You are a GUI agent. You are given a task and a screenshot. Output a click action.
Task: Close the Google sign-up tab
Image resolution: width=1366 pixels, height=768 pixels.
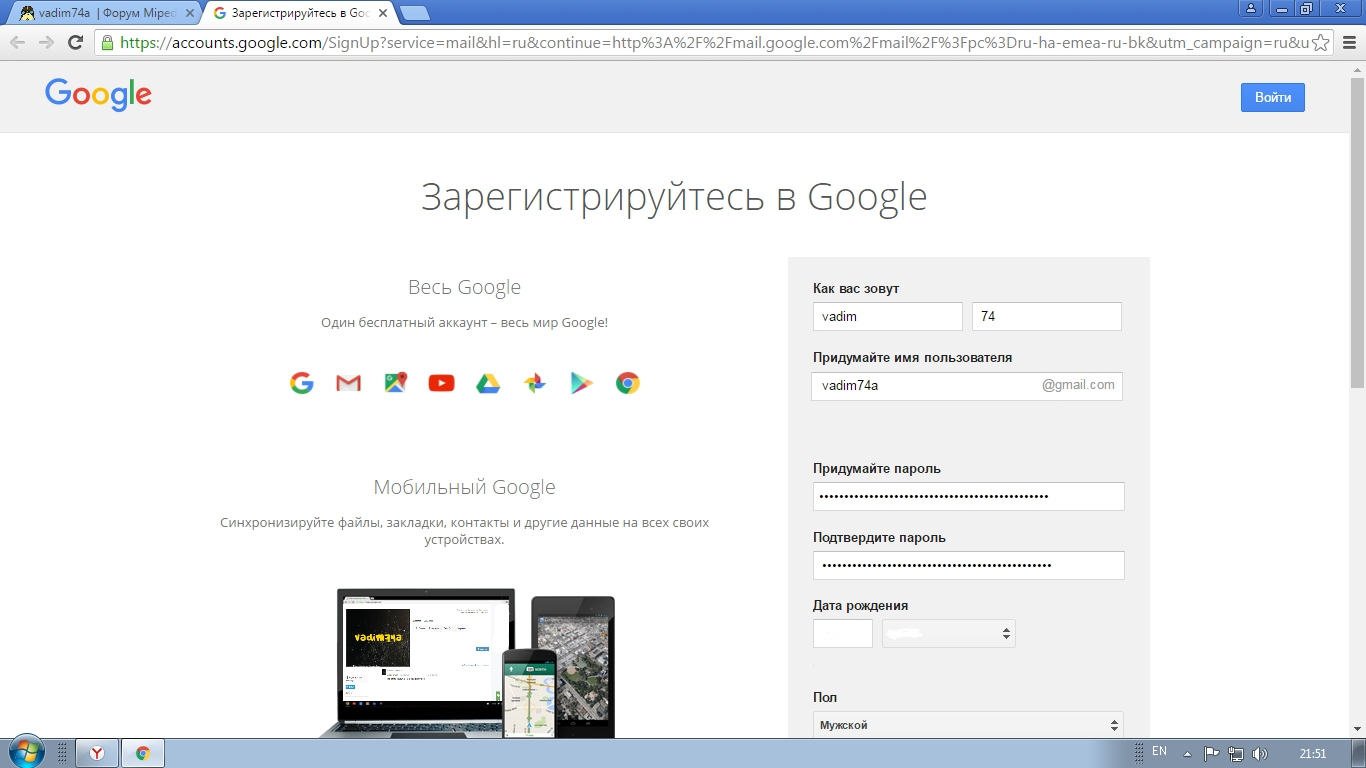382,13
